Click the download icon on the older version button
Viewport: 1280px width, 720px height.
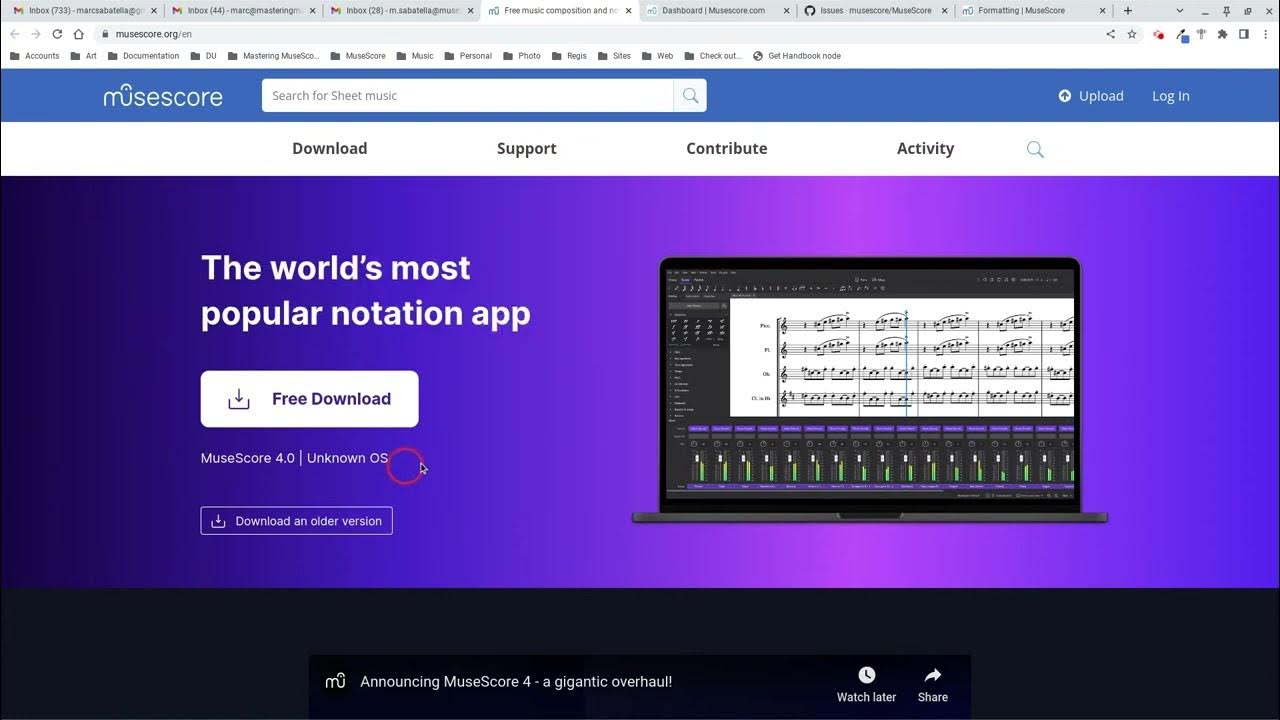[218, 521]
